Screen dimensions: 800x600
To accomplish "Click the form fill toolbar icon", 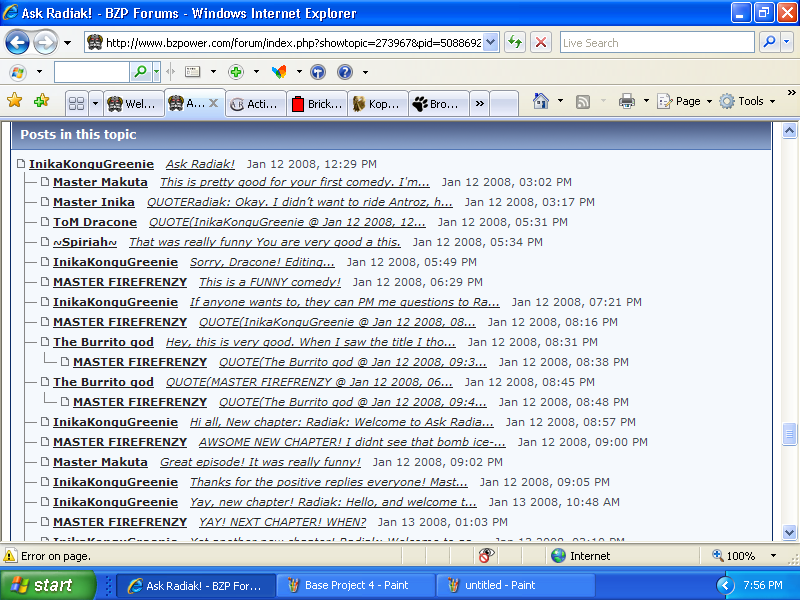I will (192, 72).
